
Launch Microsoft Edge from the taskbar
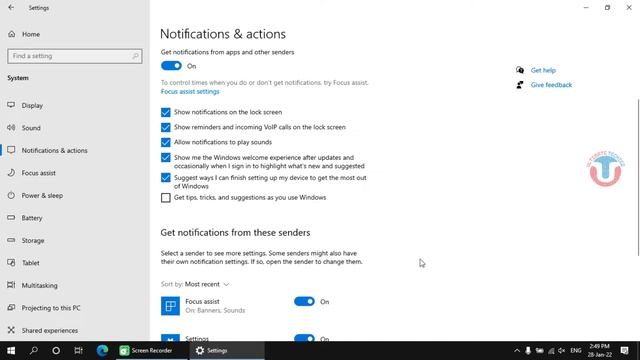click(102, 351)
